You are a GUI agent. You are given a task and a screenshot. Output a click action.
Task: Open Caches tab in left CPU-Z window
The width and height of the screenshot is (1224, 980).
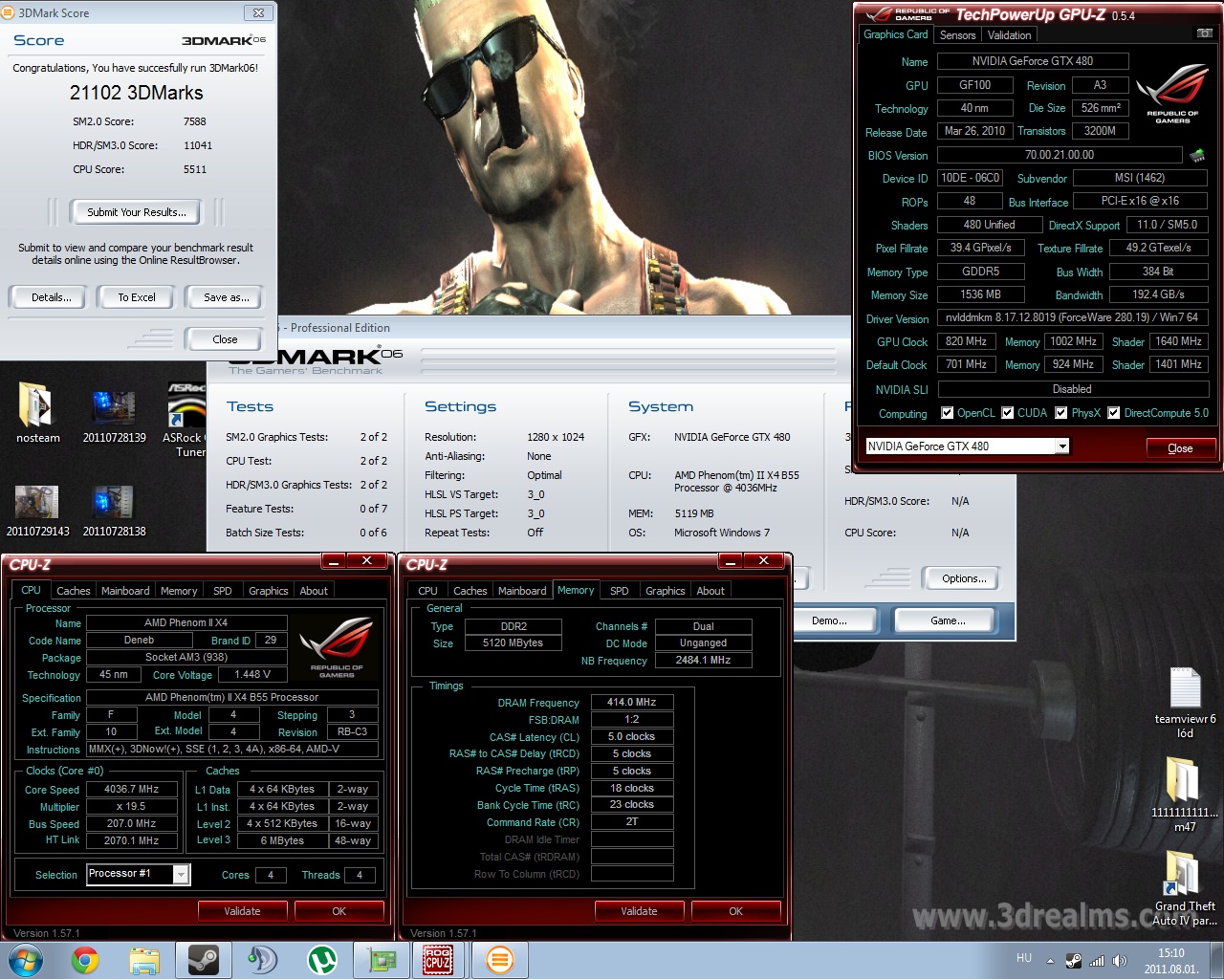tap(73, 591)
